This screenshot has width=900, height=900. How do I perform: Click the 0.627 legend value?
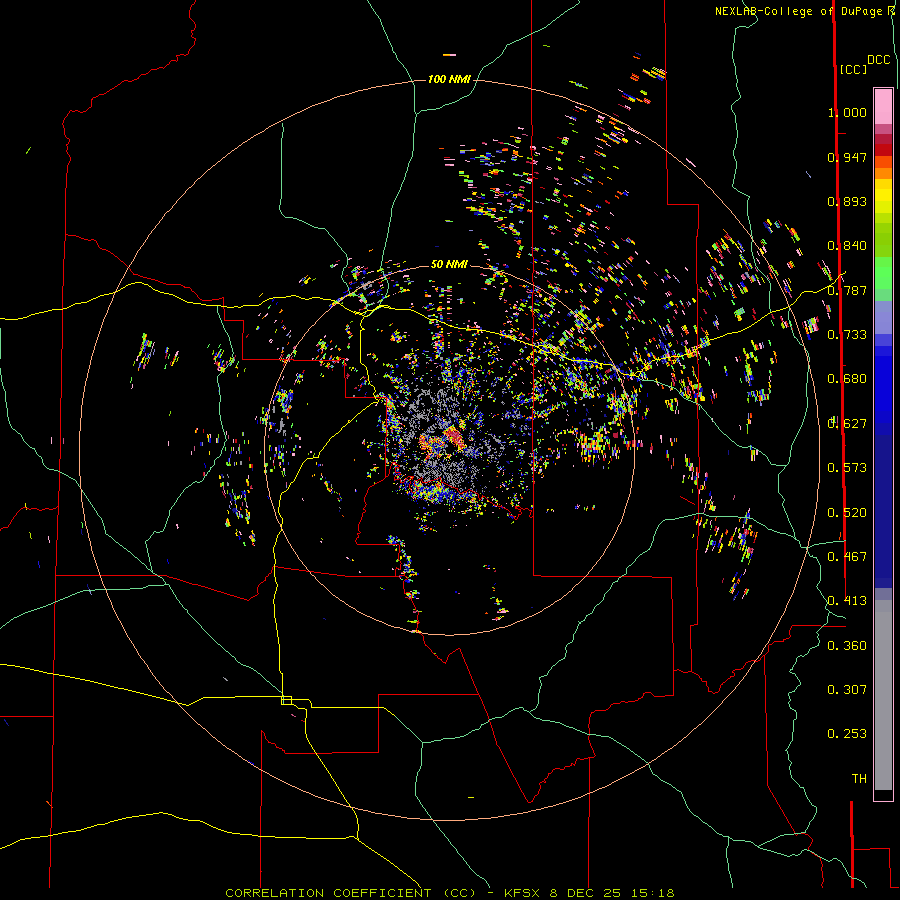(x=847, y=424)
